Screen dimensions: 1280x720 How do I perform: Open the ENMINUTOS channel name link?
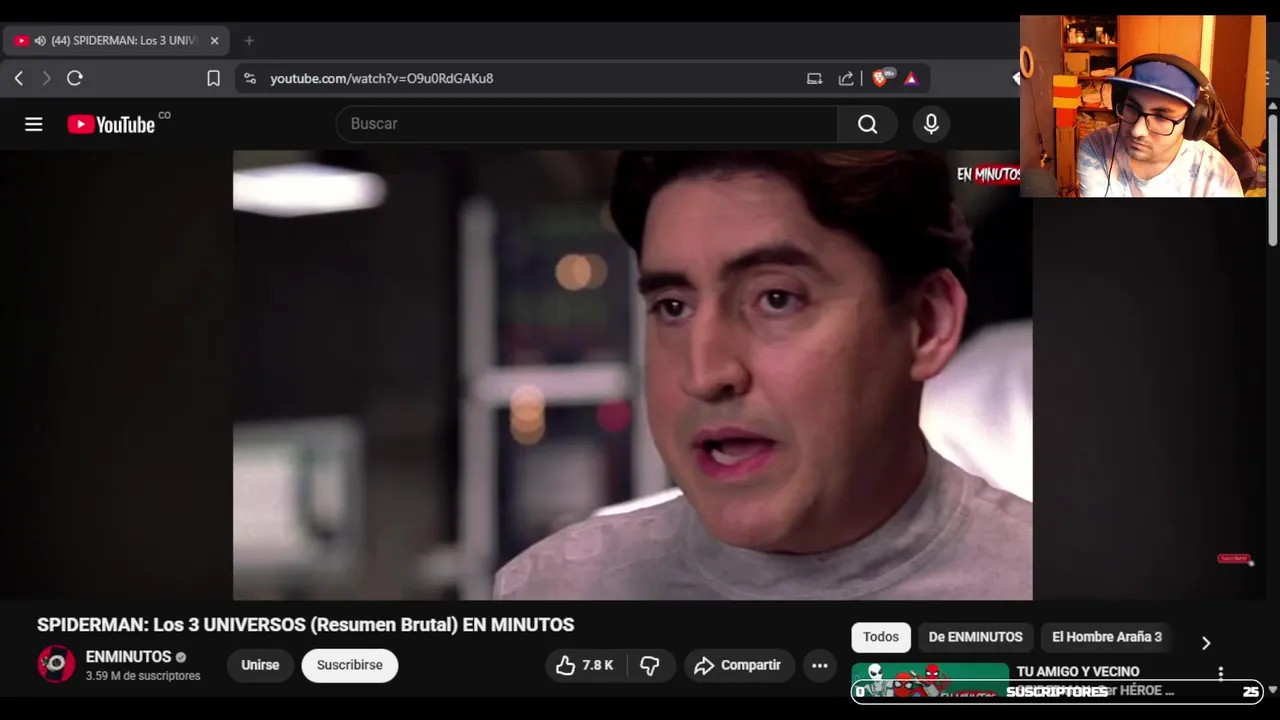click(x=129, y=657)
